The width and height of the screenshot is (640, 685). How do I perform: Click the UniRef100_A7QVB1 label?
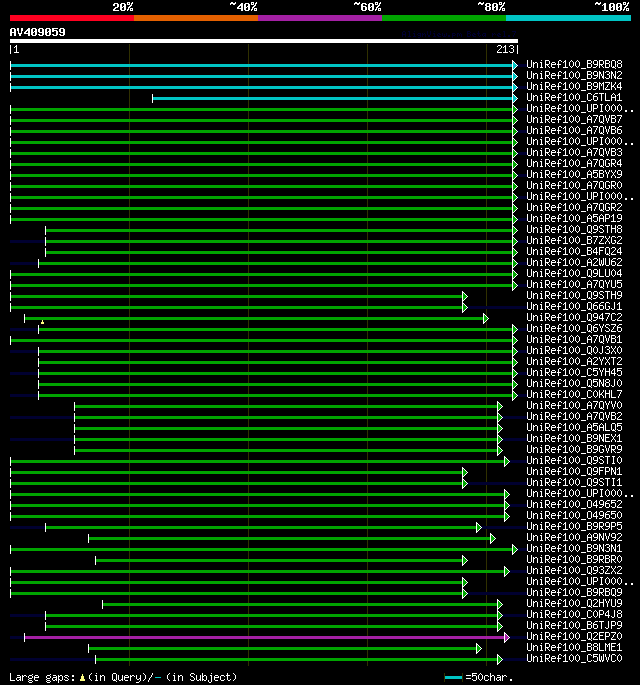point(574,339)
